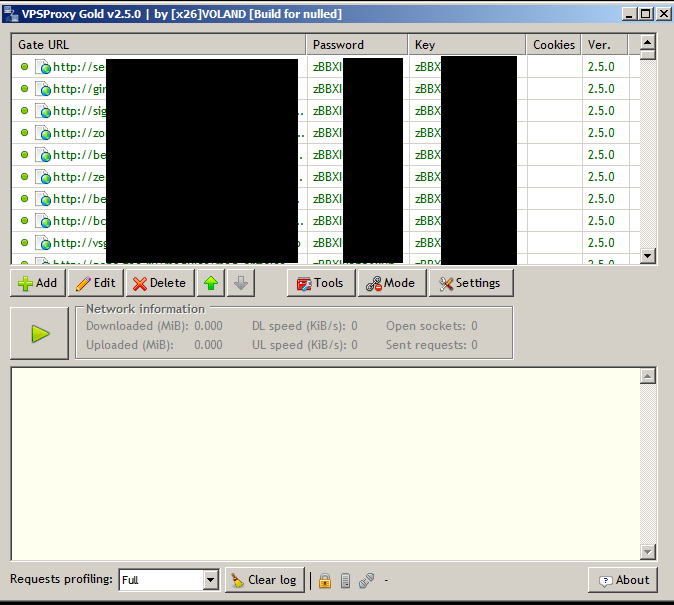
Task: Sort by Key column header
Action: 467,45
